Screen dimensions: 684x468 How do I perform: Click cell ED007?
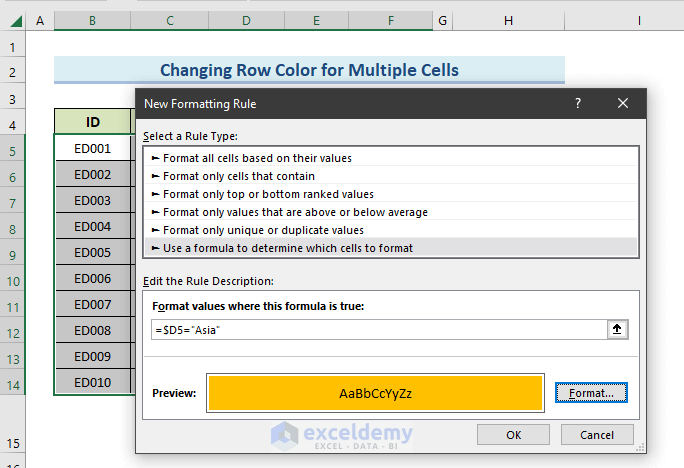pos(92,304)
